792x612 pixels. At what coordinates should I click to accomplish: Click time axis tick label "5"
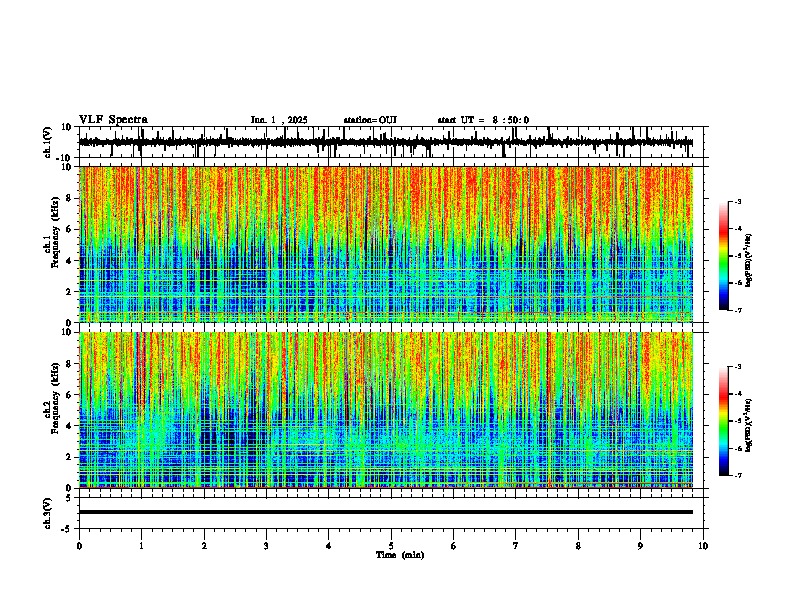click(391, 546)
